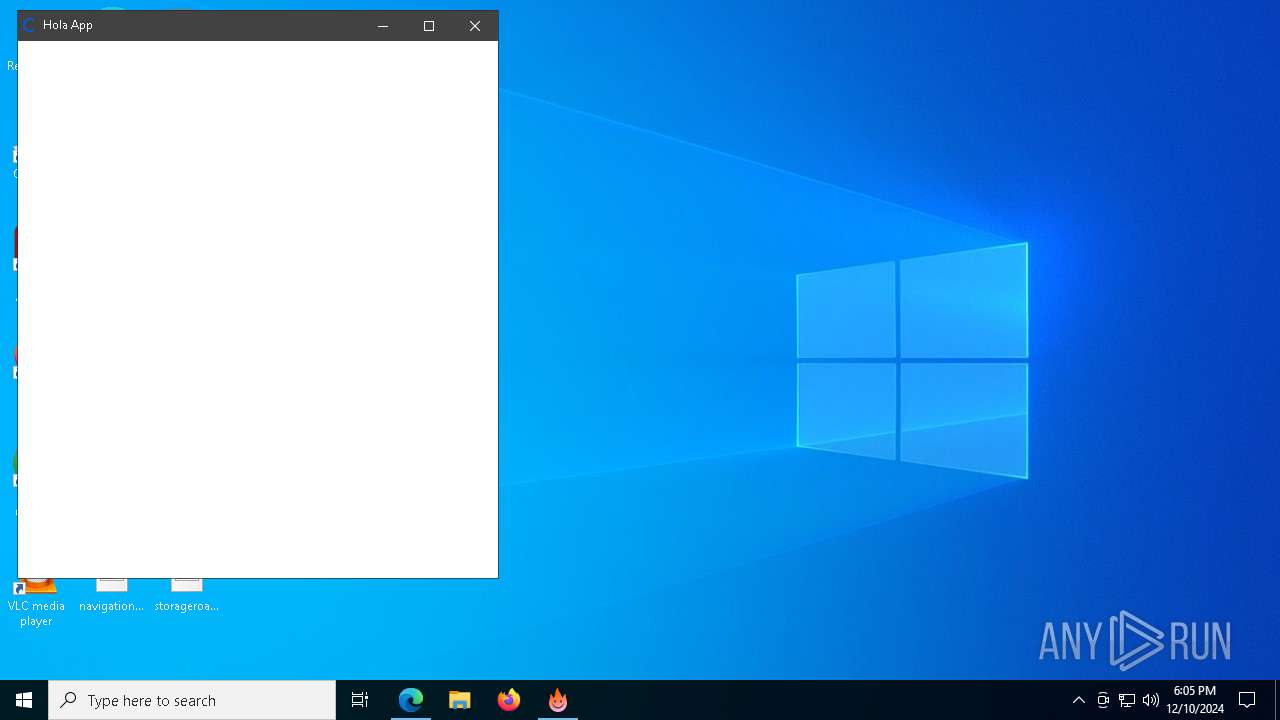Open the network status tray icon
The height and width of the screenshot is (720, 1280).
1127,700
